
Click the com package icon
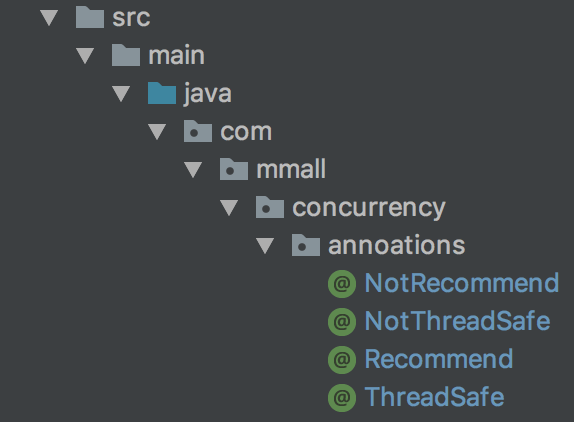(x=198, y=131)
